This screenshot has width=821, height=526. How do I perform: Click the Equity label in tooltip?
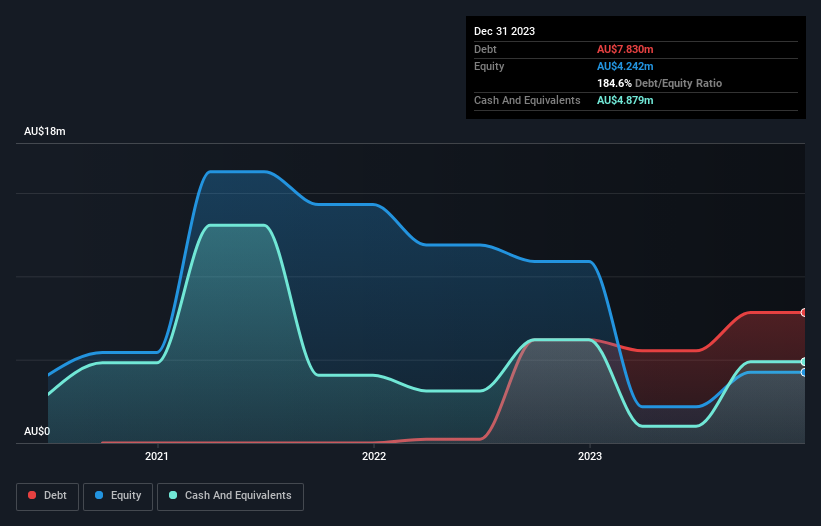coord(489,66)
